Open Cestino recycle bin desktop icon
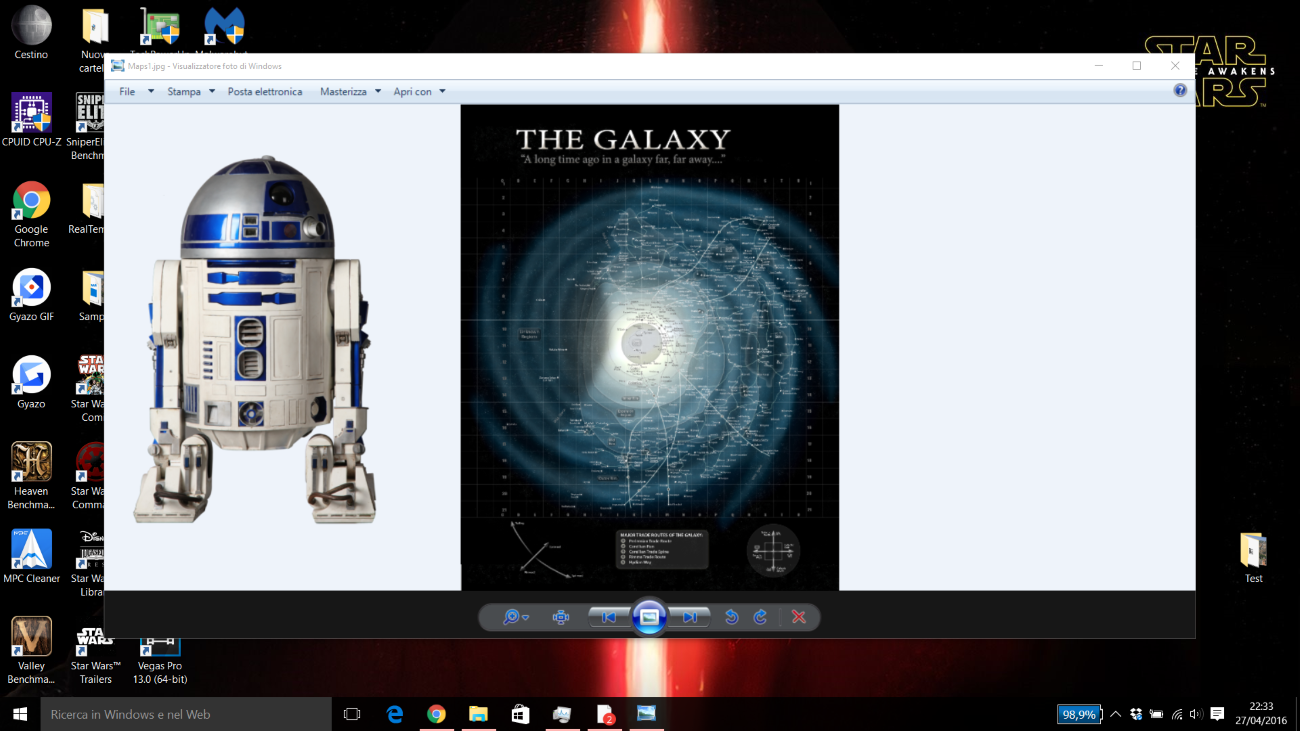 click(x=31, y=34)
